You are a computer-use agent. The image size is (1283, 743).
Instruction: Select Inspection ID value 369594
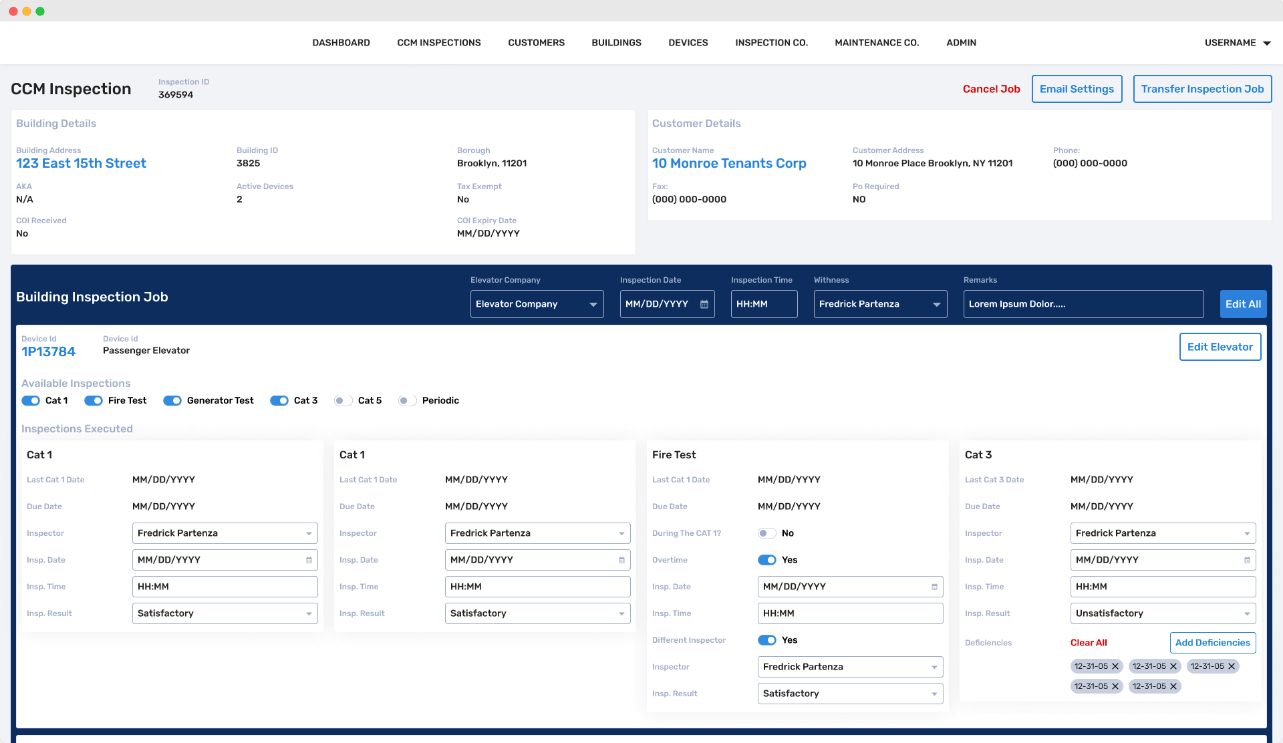pos(176,95)
